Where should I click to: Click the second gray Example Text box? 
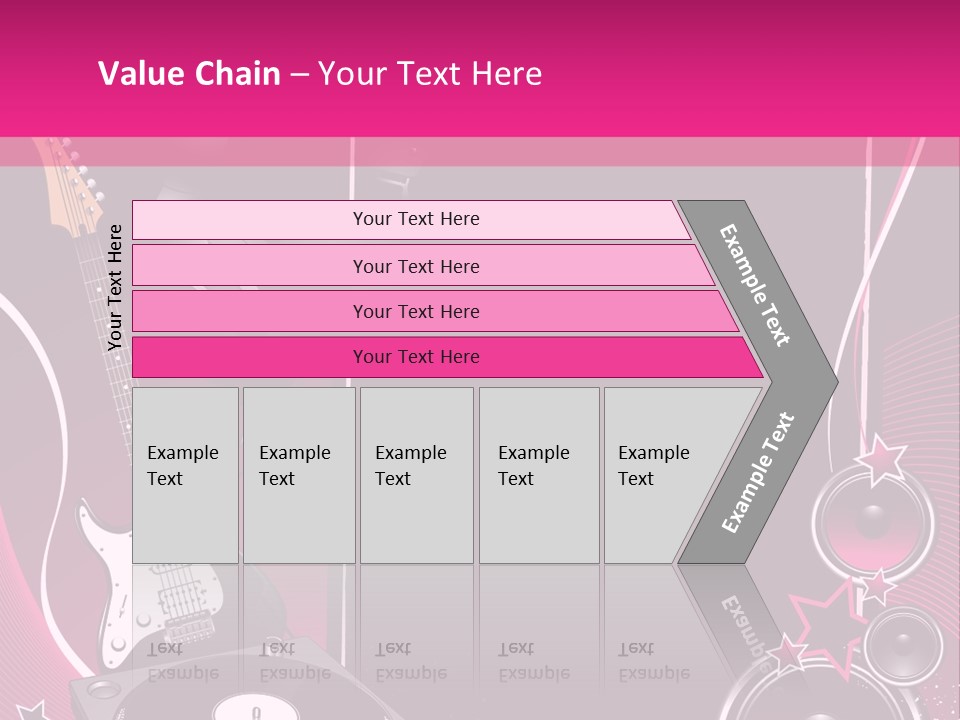(298, 475)
